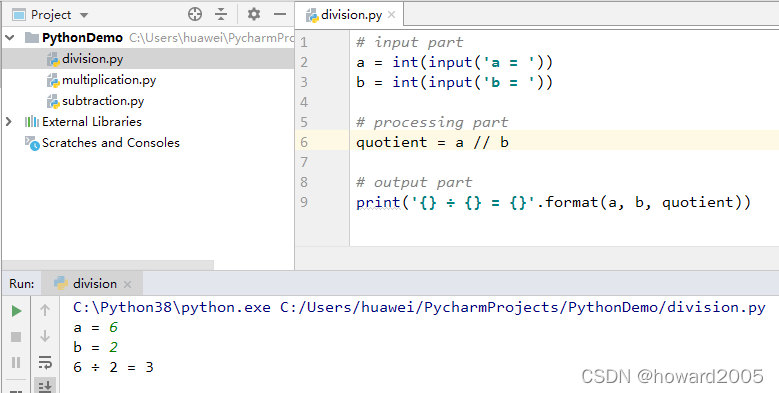Click the print statement on line 9

(553, 202)
